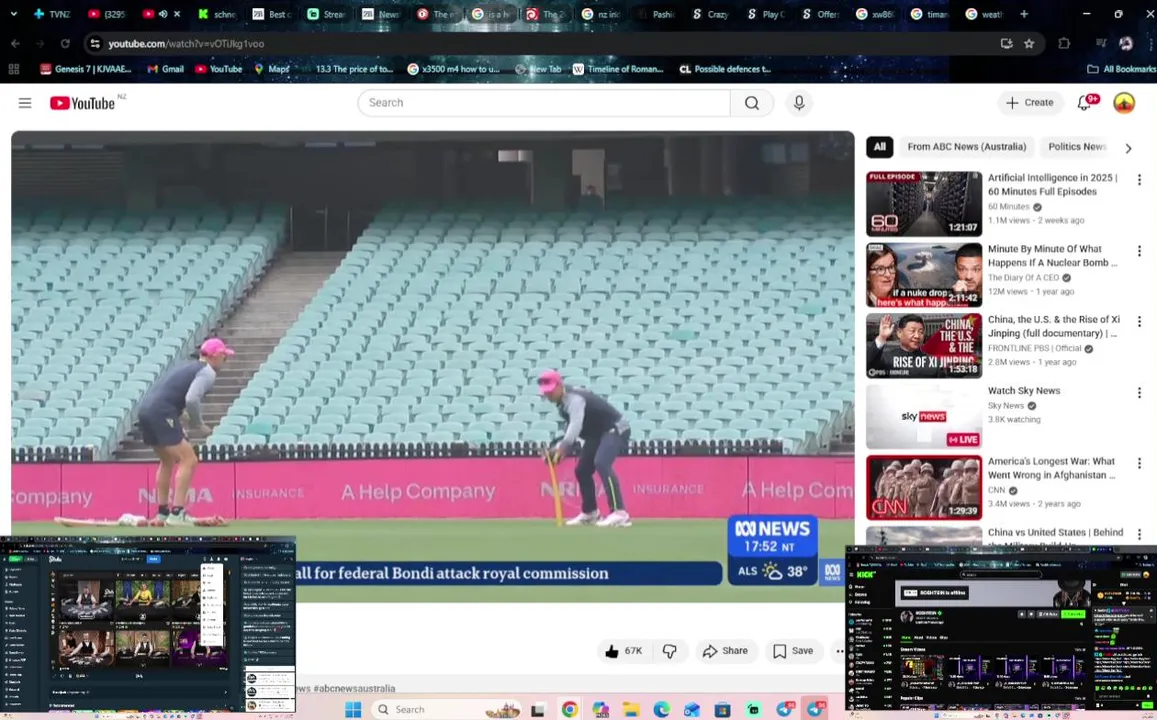Viewport: 1157px width, 720px height.
Task: Click the #abcnewsaustralia hashtag
Action: (354, 688)
